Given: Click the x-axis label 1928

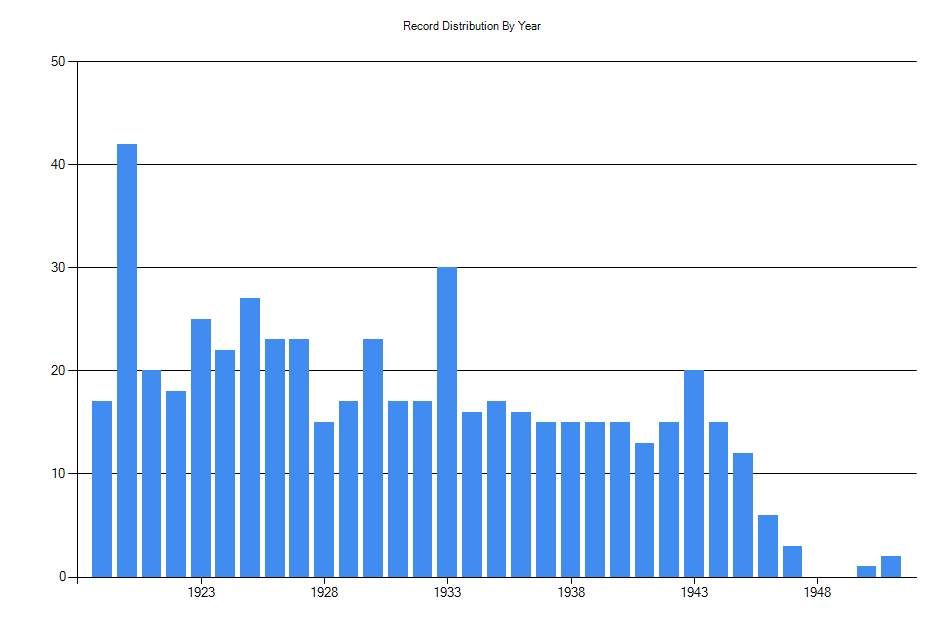Looking at the screenshot, I should pyautogui.click(x=324, y=592).
